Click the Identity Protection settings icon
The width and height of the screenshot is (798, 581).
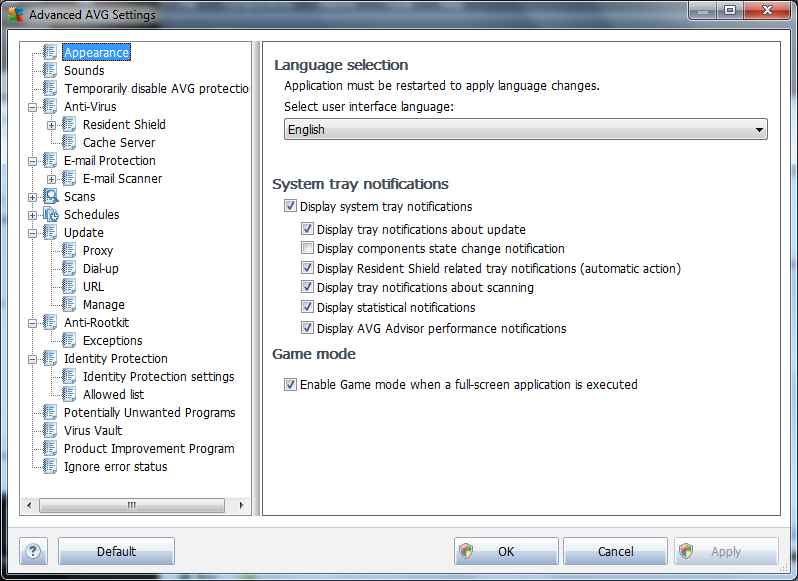(69, 376)
